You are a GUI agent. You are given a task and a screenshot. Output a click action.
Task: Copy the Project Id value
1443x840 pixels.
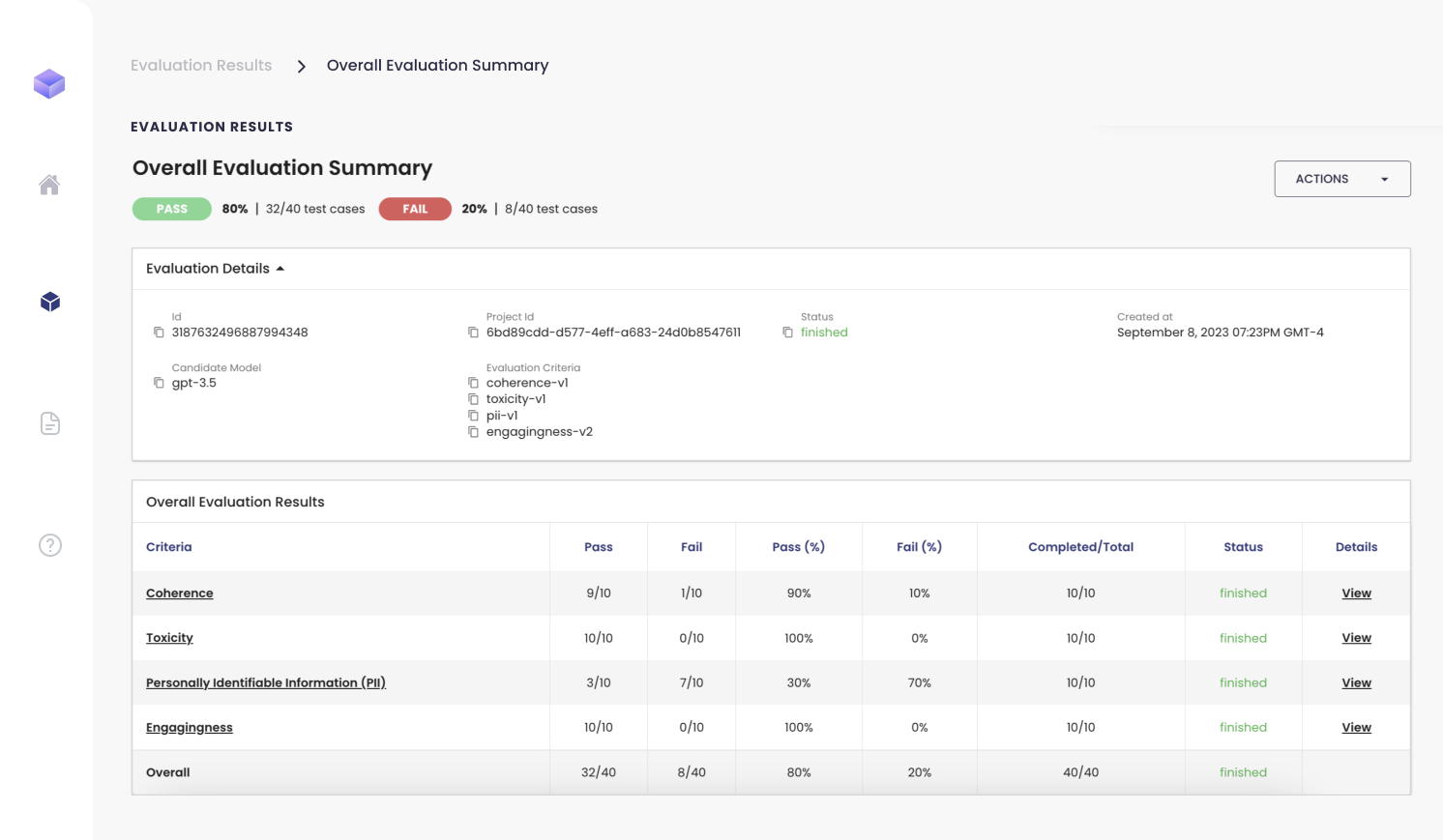pos(473,333)
